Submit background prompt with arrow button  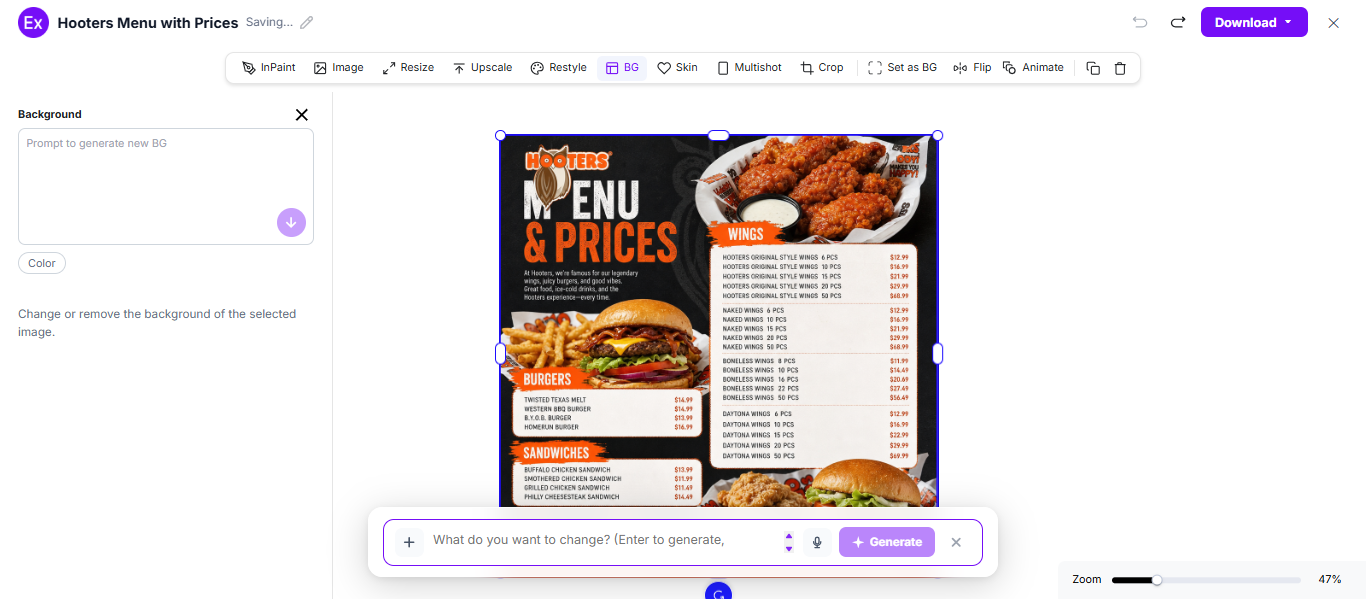tap(291, 222)
